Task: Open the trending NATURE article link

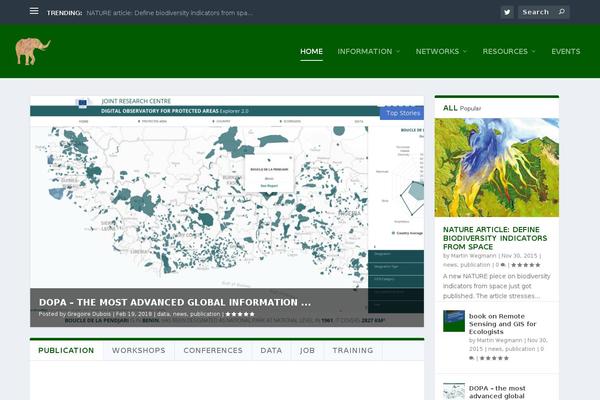Action: (170, 12)
